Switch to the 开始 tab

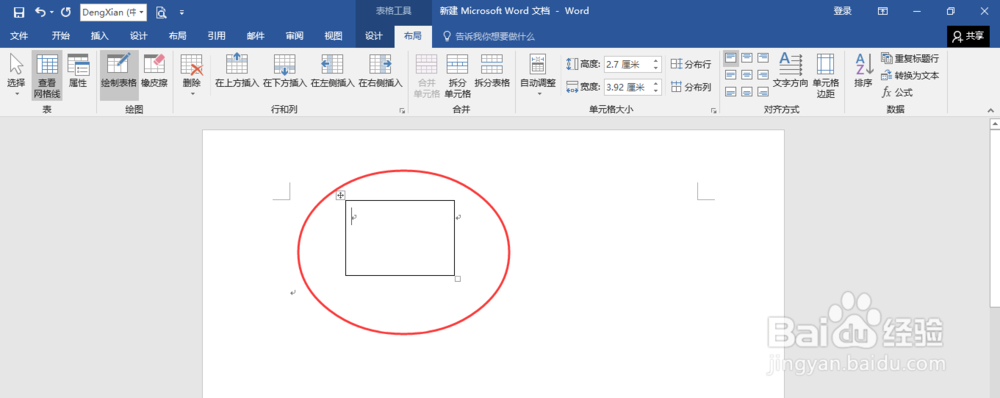[x=61, y=36]
